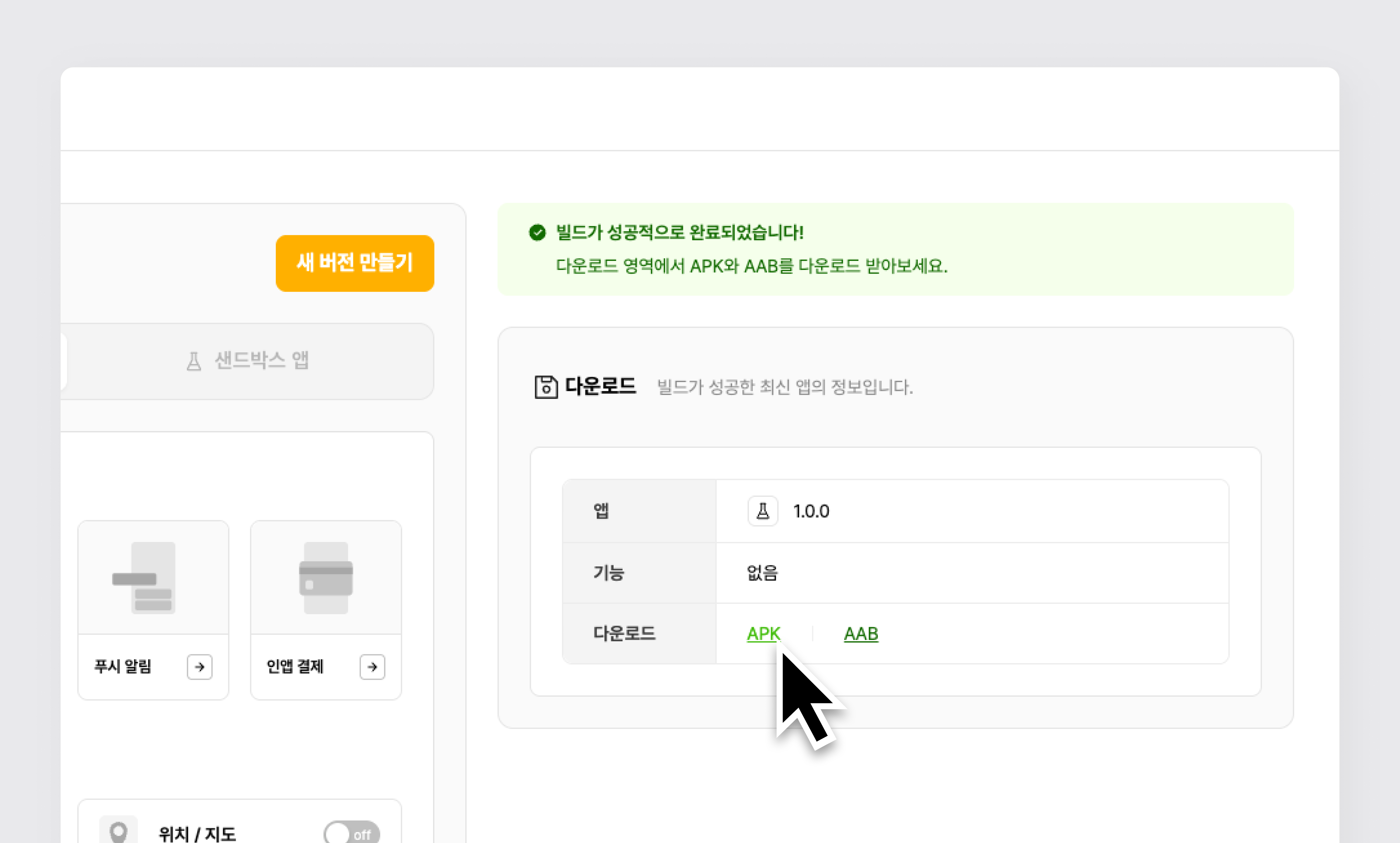
Task: Click the 다운로드 영역에서 APK와 AAB를 message line
Action: pos(752,266)
